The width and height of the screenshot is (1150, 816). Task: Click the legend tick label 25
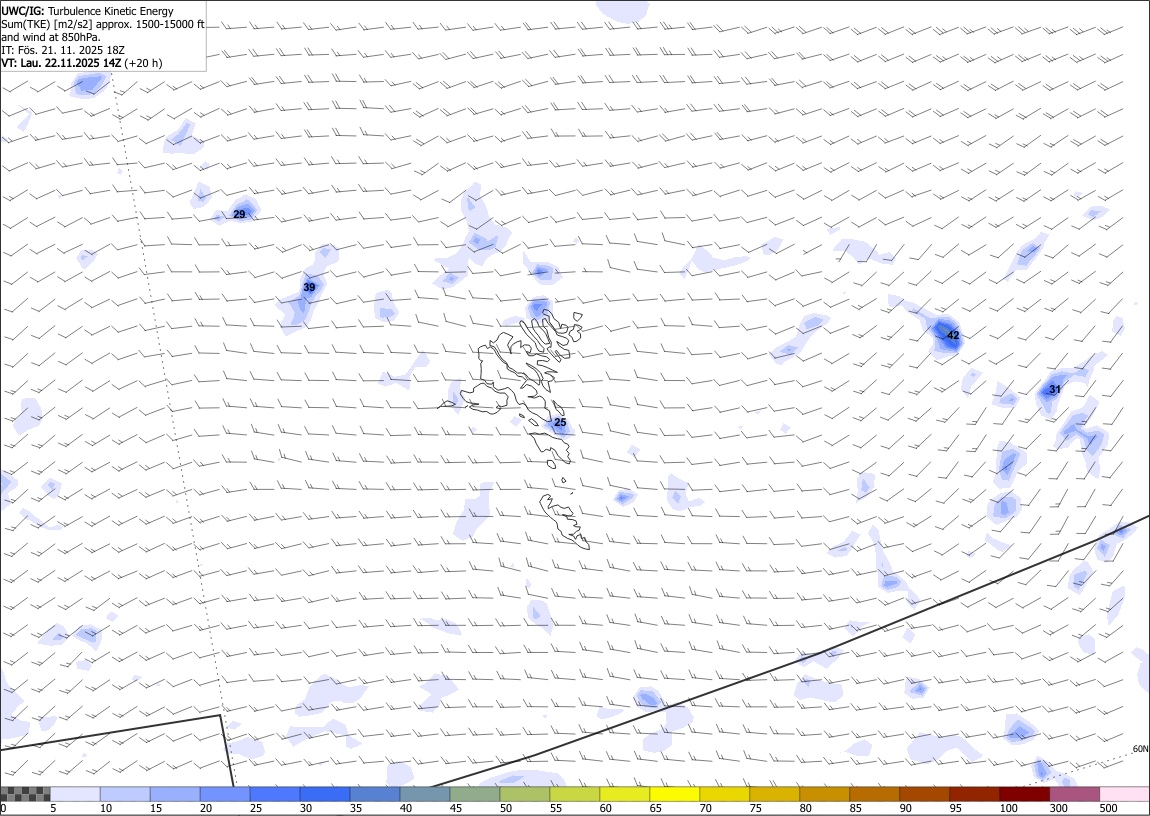[256, 808]
